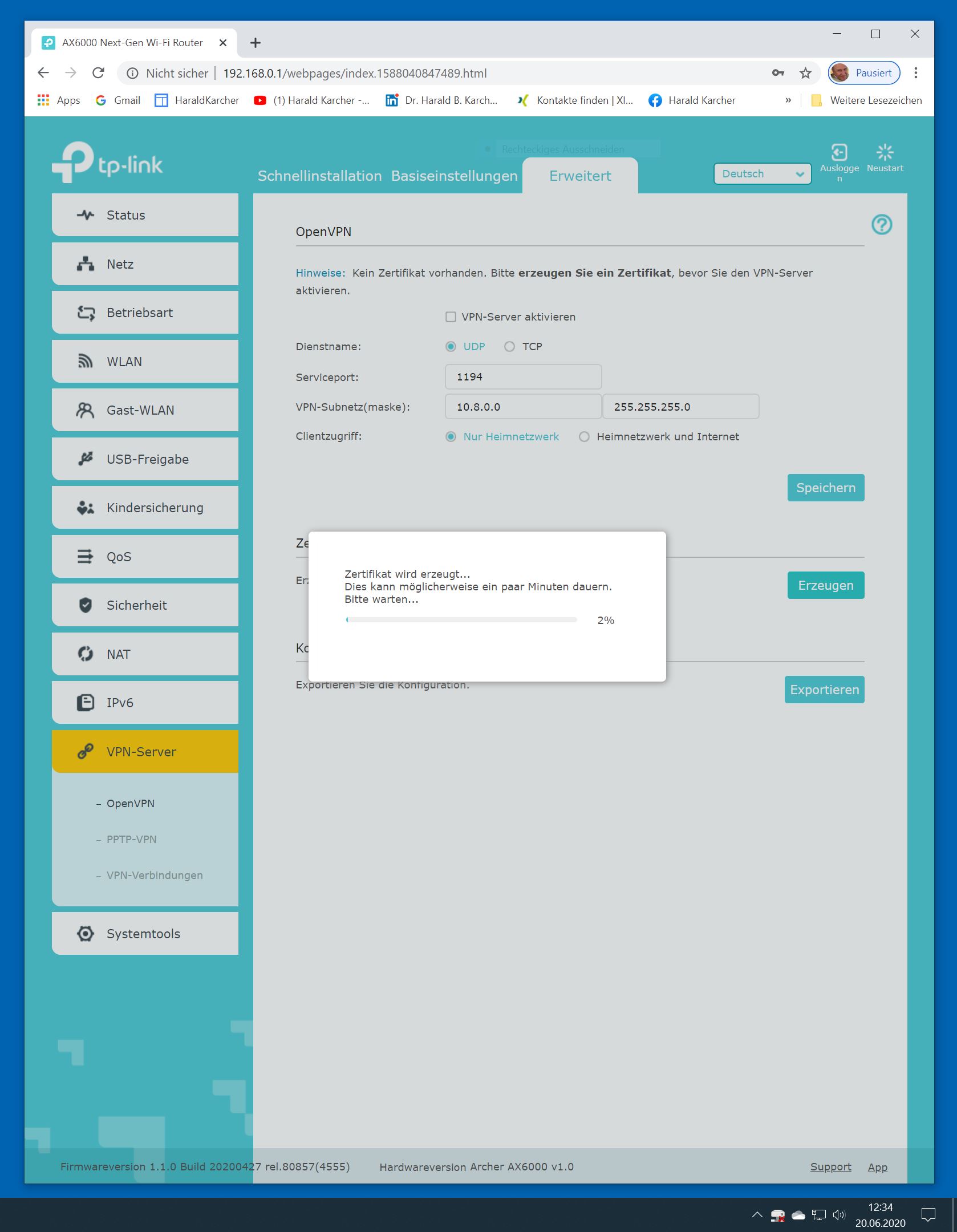Viewport: 957px width, 1232px height.
Task: Click the Neustart reboot icon
Action: tap(885, 152)
